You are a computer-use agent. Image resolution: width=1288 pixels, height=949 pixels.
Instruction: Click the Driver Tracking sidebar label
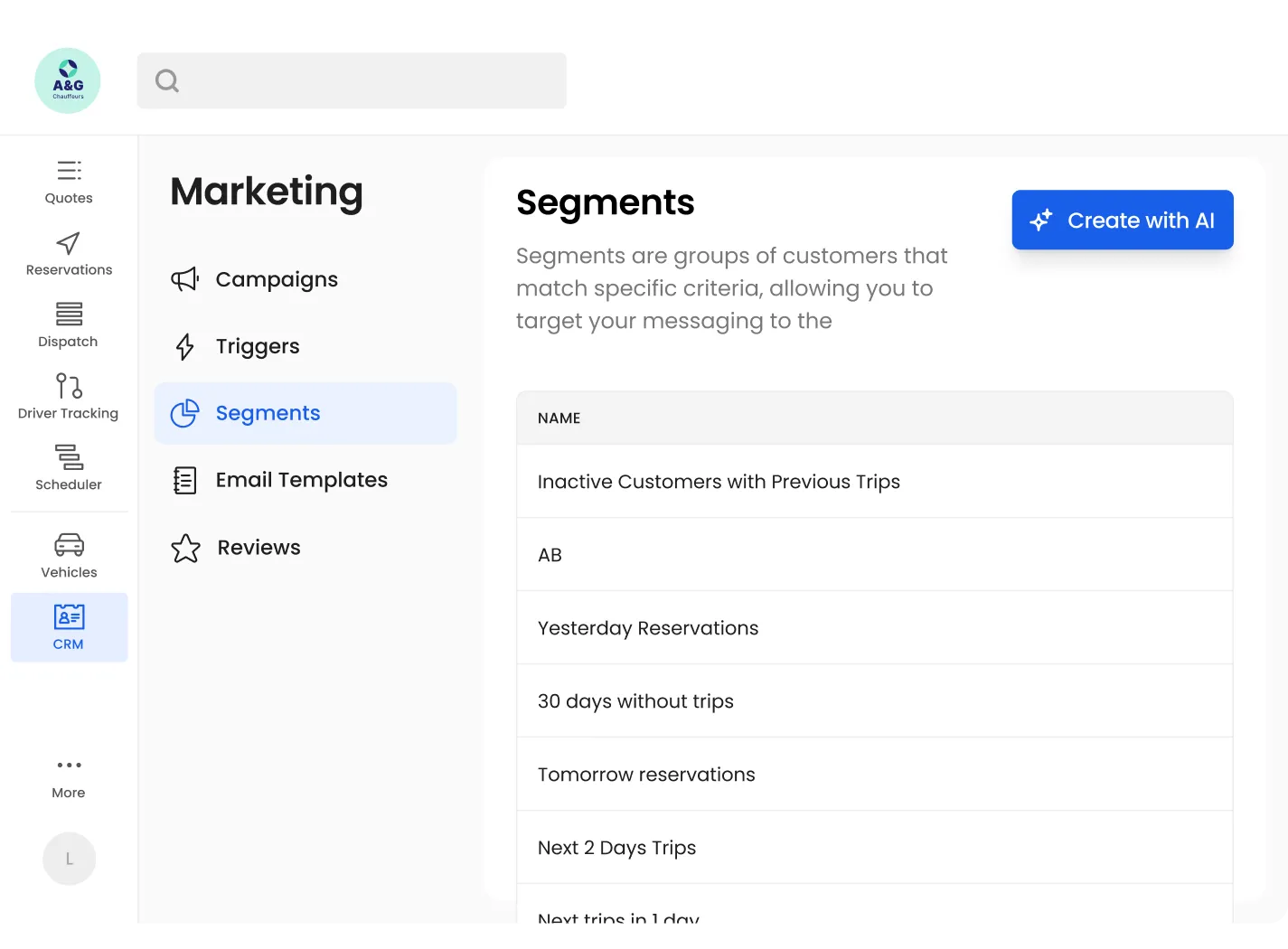pyautogui.click(x=68, y=413)
